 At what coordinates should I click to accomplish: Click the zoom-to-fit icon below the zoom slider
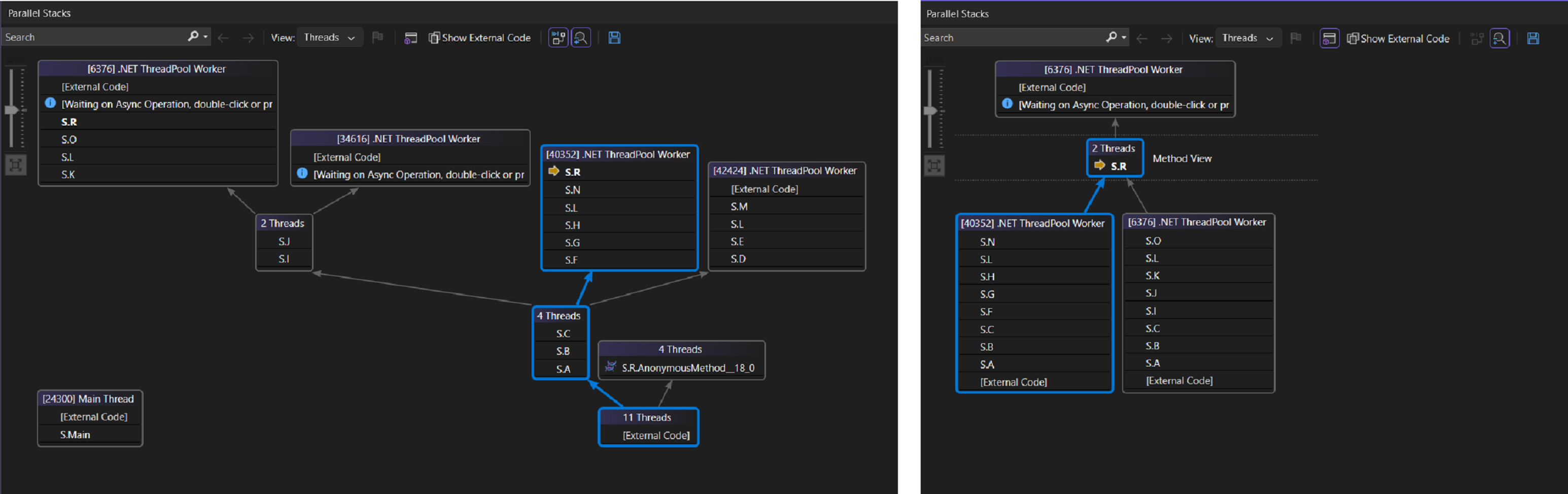(x=15, y=164)
